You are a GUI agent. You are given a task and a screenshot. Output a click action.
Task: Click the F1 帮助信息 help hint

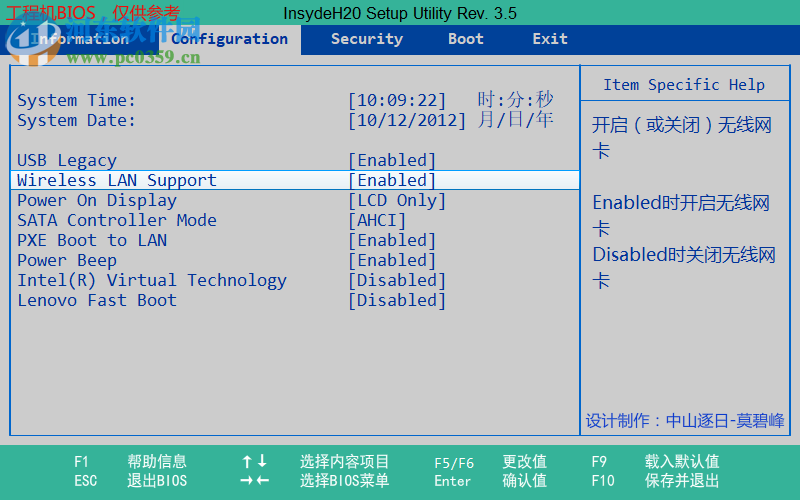(x=130, y=462)
